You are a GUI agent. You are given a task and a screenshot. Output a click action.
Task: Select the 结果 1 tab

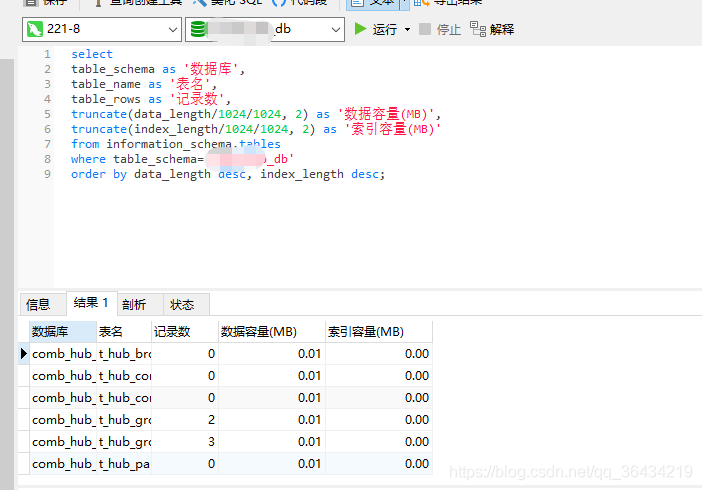click(91, 303)
